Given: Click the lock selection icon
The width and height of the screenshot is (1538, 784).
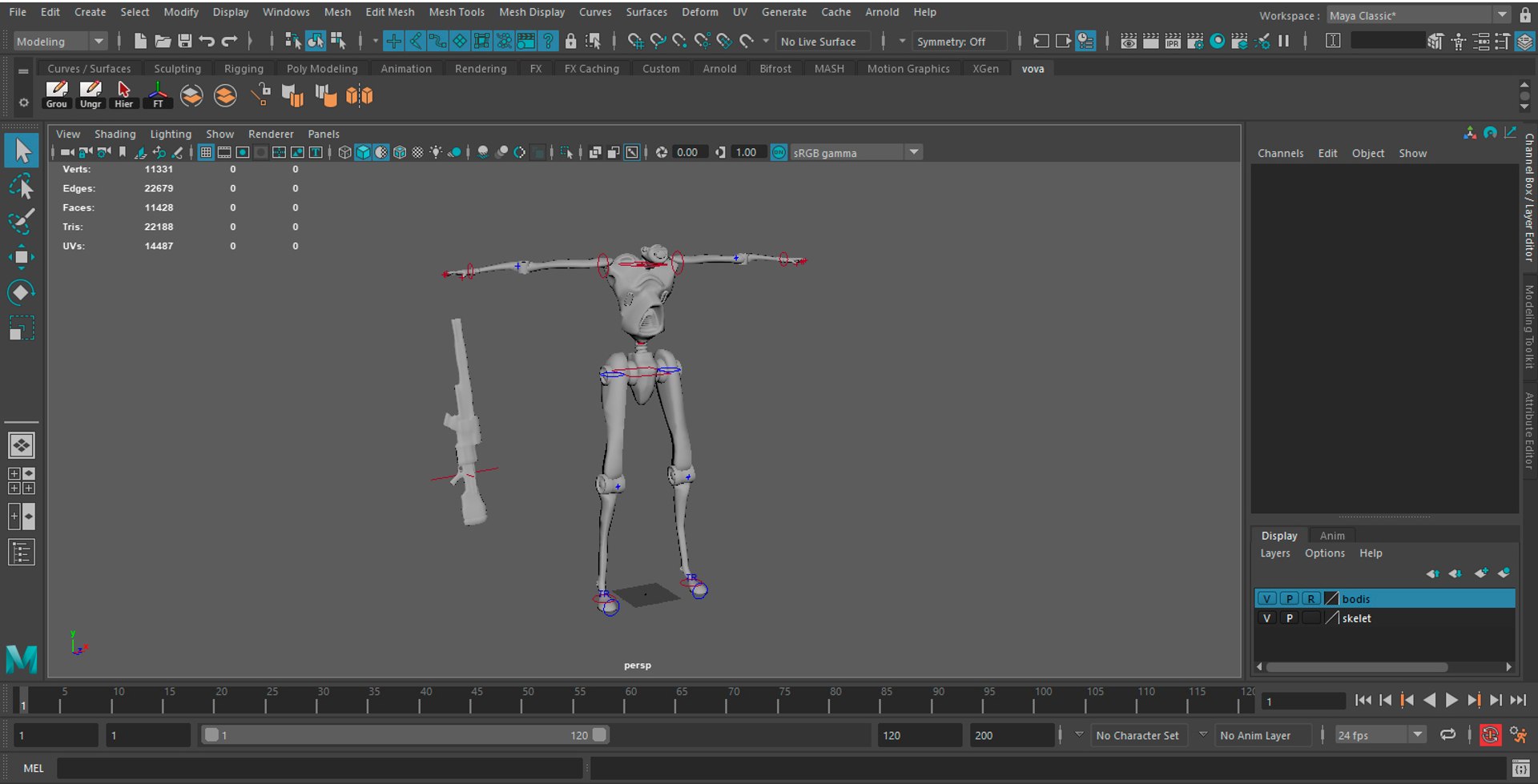Looking at the screenshot, I should coord(570,41).
